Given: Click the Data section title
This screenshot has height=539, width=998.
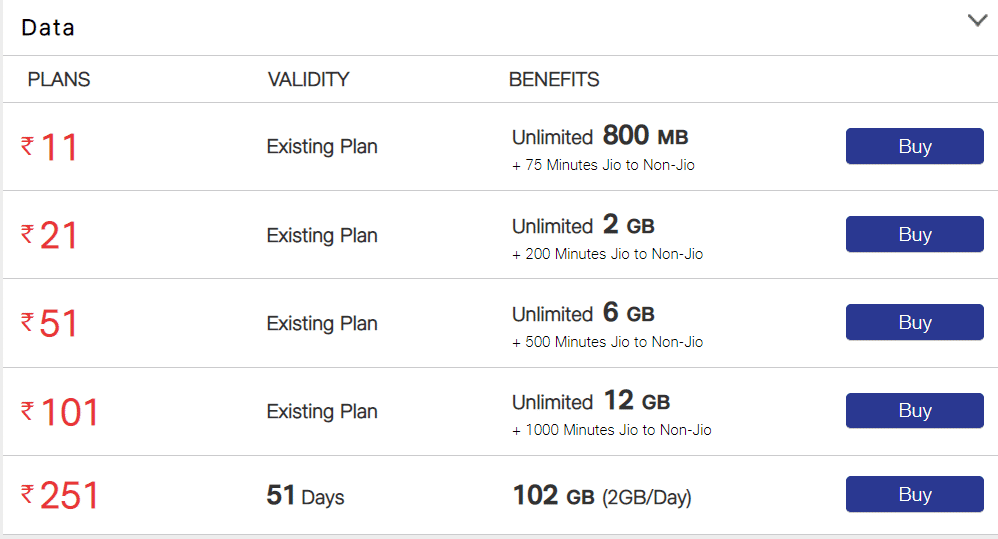Looking at the screenshot, I should pos(48,27).
